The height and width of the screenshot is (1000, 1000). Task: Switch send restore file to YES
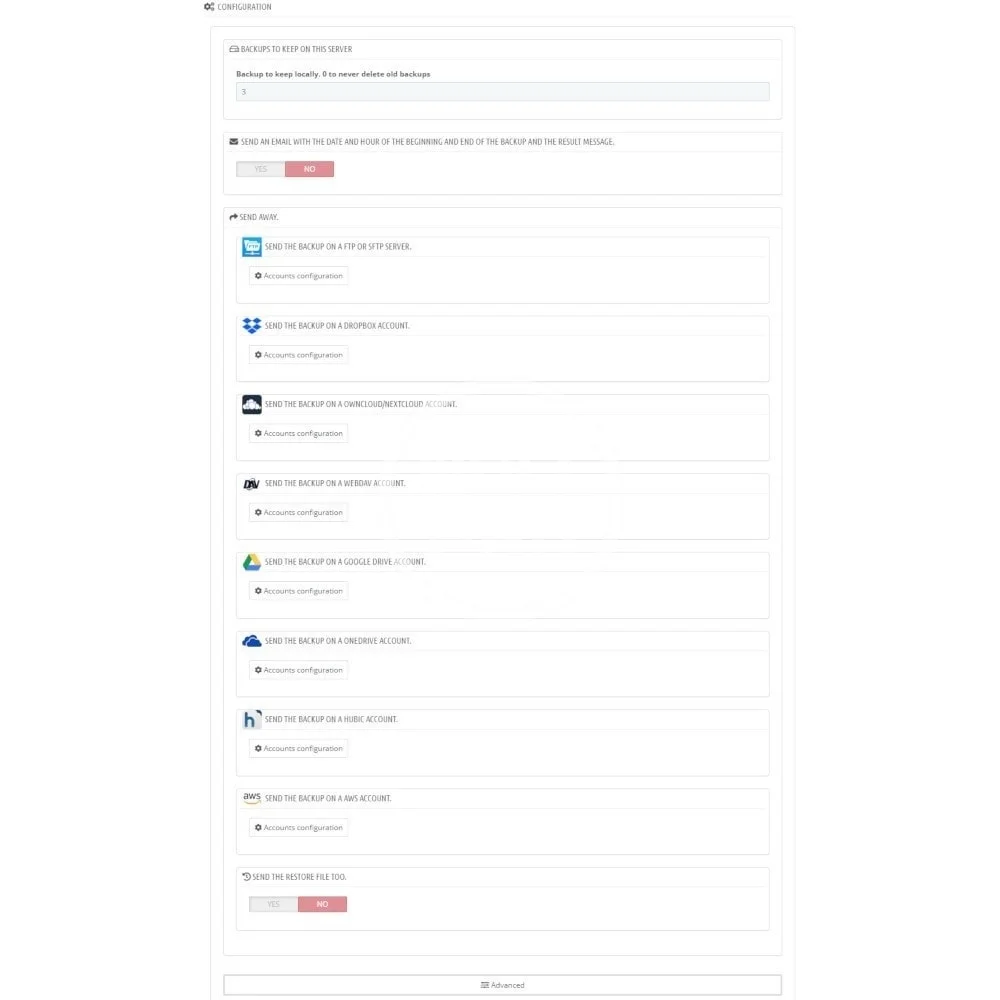(x=274, y=904)
